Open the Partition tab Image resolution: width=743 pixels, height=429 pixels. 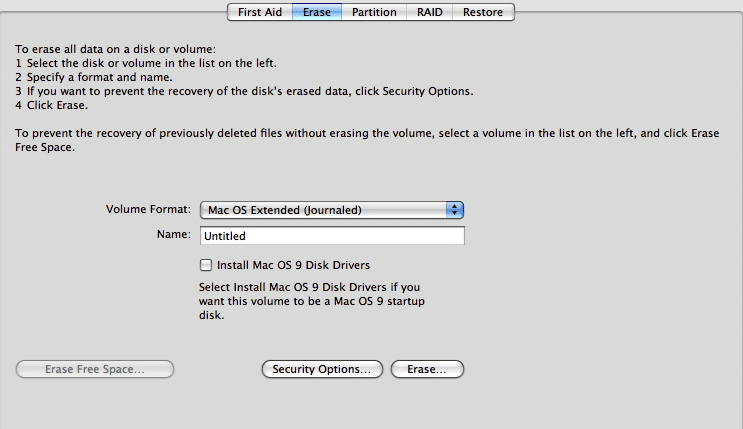click(374, 12)
